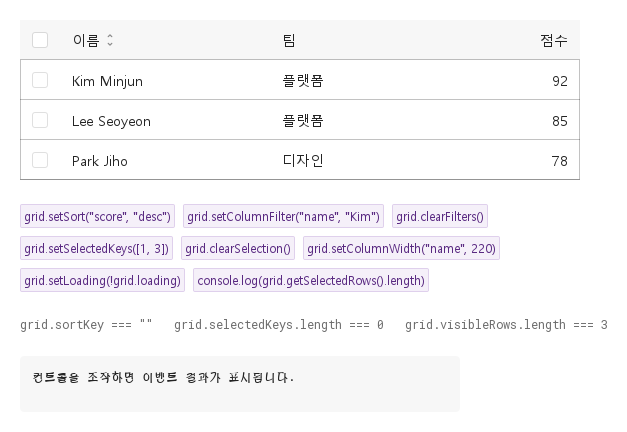Click the 컨트롤을 조작하면 event log message
The height and width of the screenshot is (432, 627).
point(163,377)
